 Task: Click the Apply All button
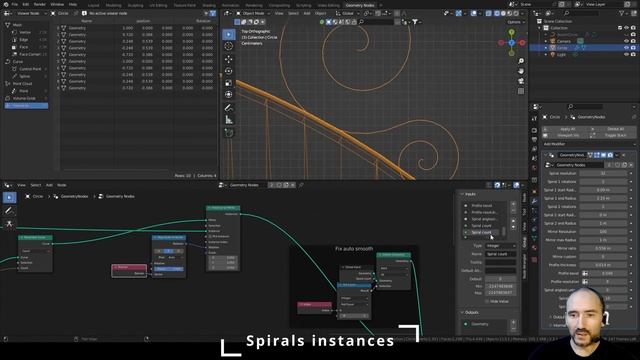567,129
